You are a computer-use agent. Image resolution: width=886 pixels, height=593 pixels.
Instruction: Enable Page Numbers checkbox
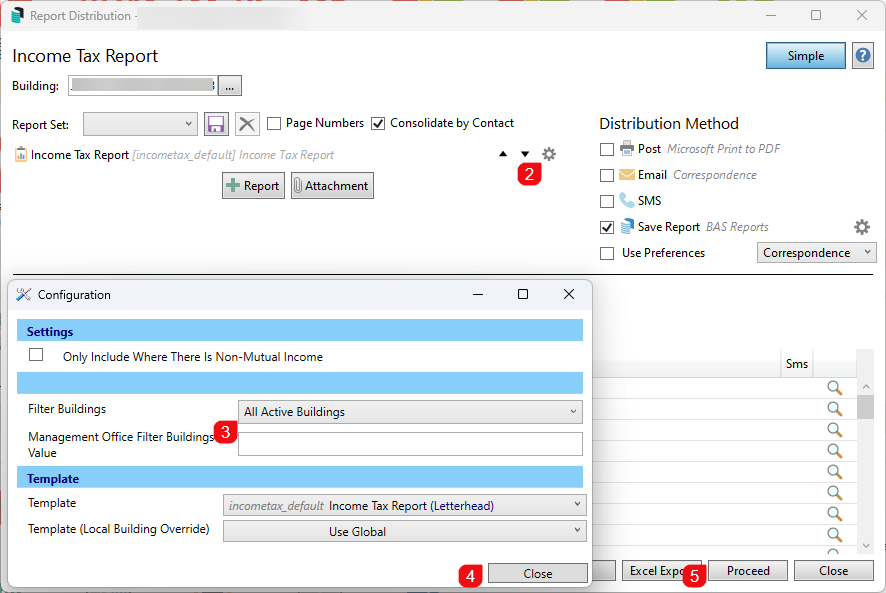tap(273, 123)
